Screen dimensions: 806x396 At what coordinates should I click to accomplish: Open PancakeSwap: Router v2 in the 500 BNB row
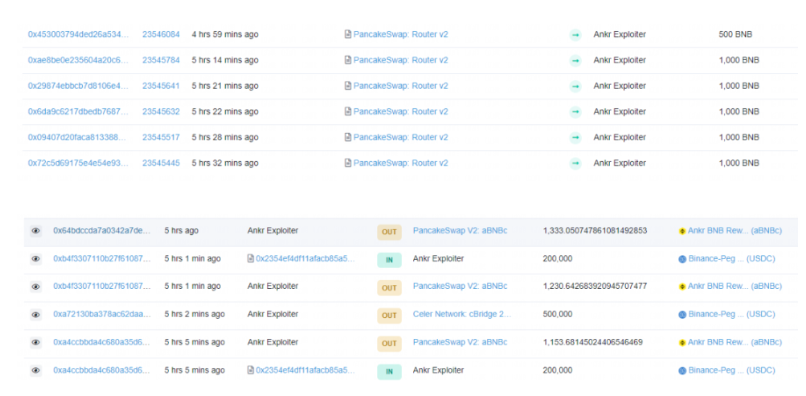400,34
